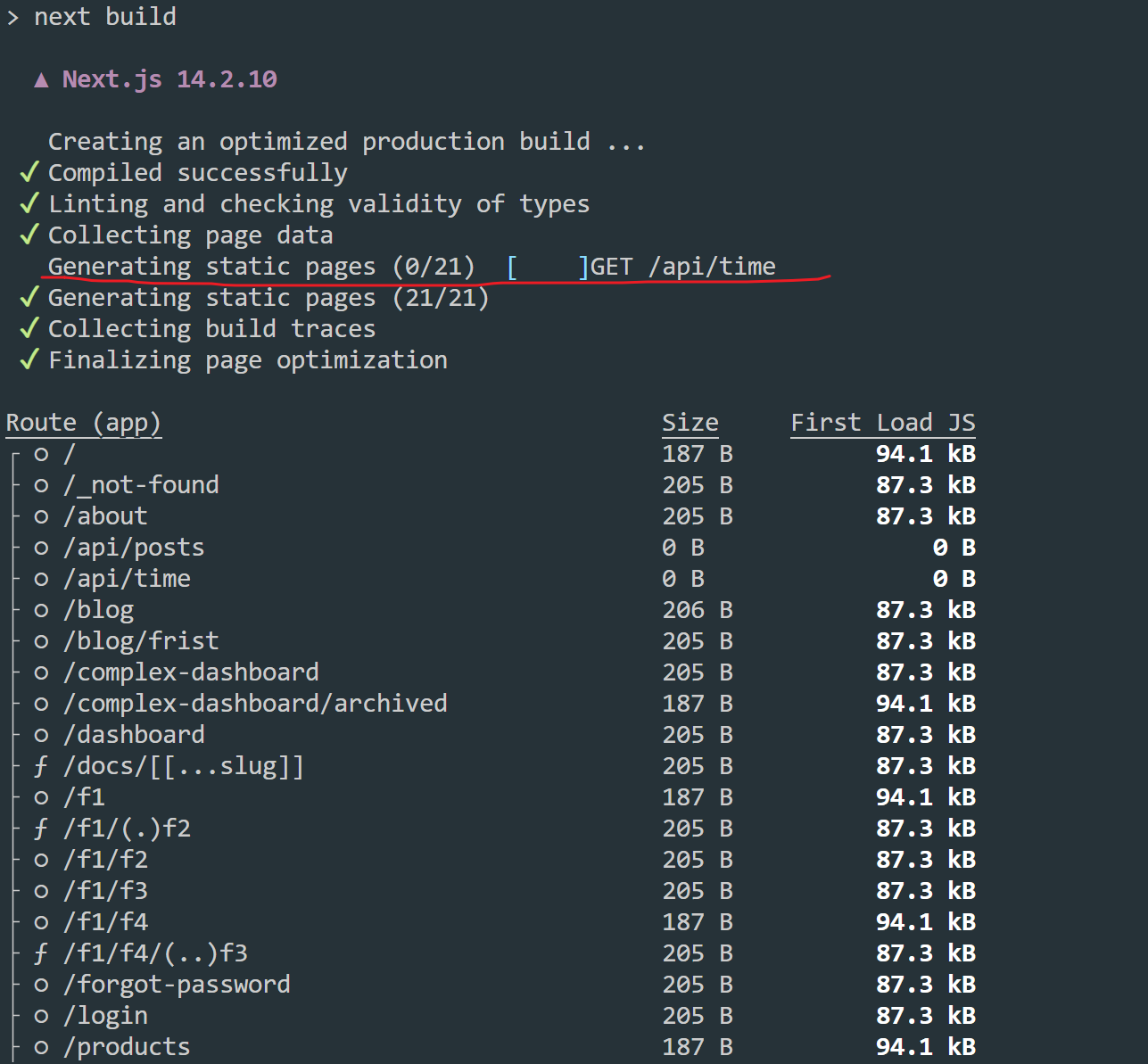This screenshot has width=1148, height=1064.
Task: Click the checkmark before Linting and checking
Action: (29, 203)
